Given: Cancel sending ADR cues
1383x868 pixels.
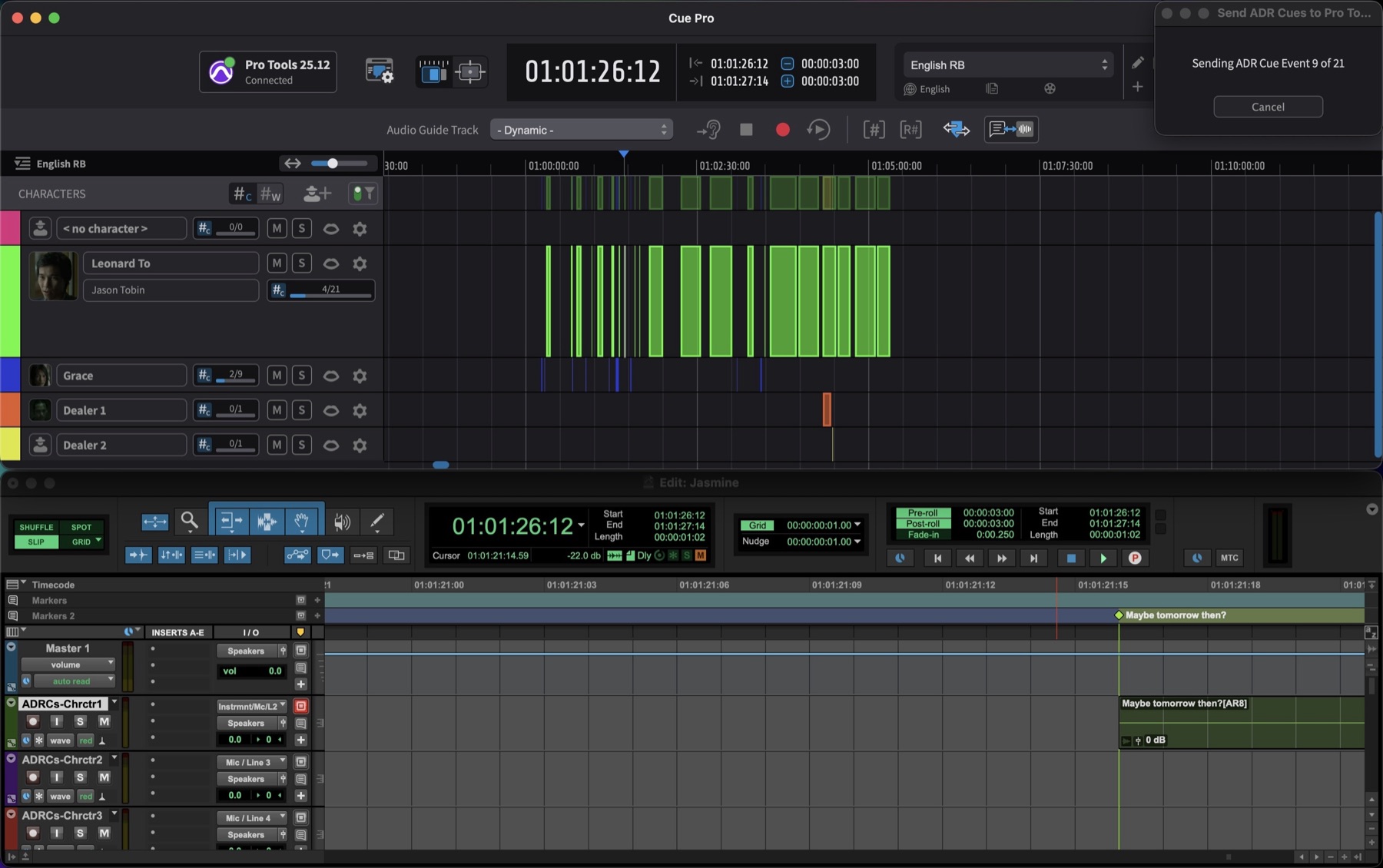Looking at the screenshot, I should (x=1268, y=107).
